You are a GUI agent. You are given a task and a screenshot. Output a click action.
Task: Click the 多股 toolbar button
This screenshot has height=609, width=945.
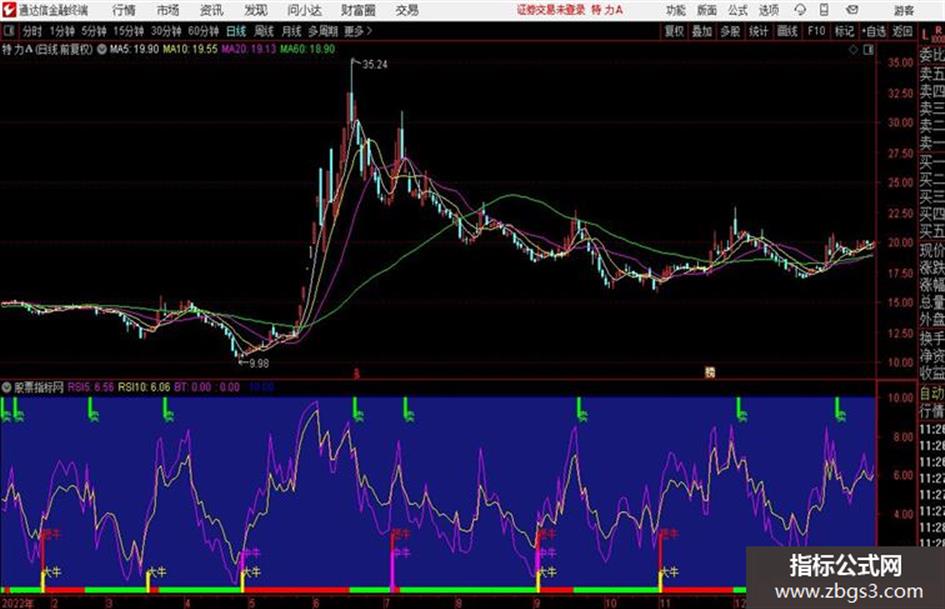pos(730,31)
